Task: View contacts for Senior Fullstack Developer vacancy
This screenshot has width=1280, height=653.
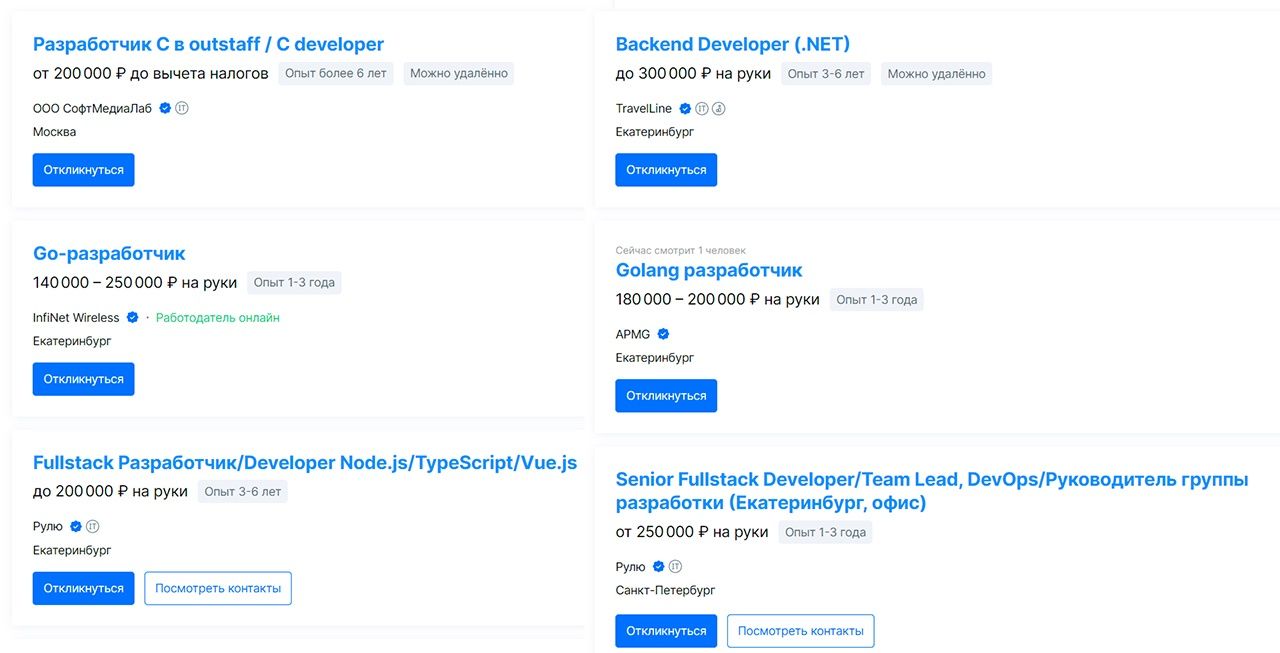Action: click(800, 631)
